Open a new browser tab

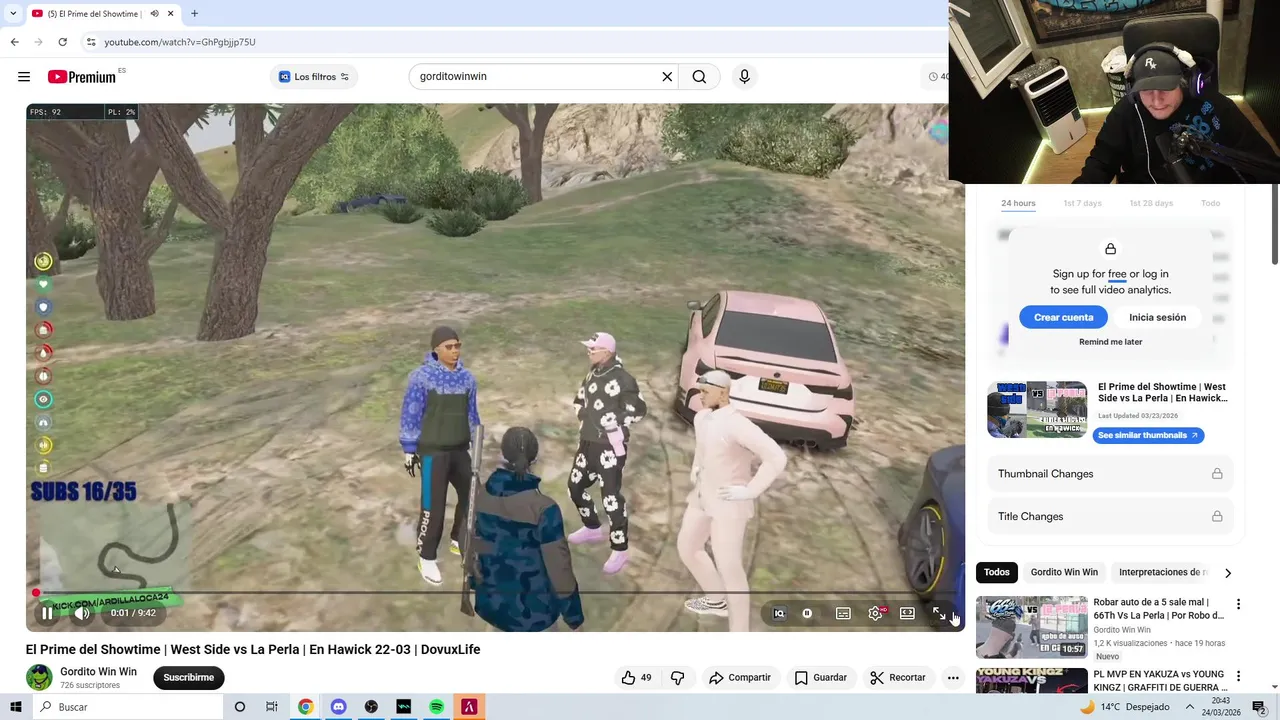pyautogui.click(x=194, y=14)
